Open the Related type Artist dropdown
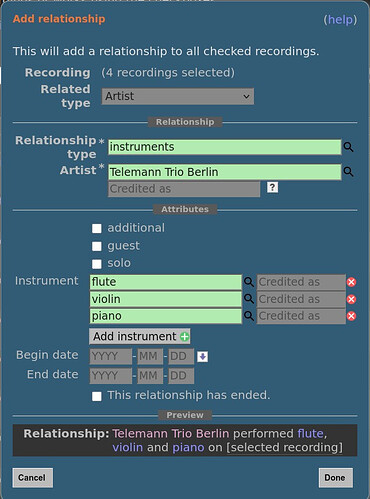370x499 pixels. (x=178, y=96)
